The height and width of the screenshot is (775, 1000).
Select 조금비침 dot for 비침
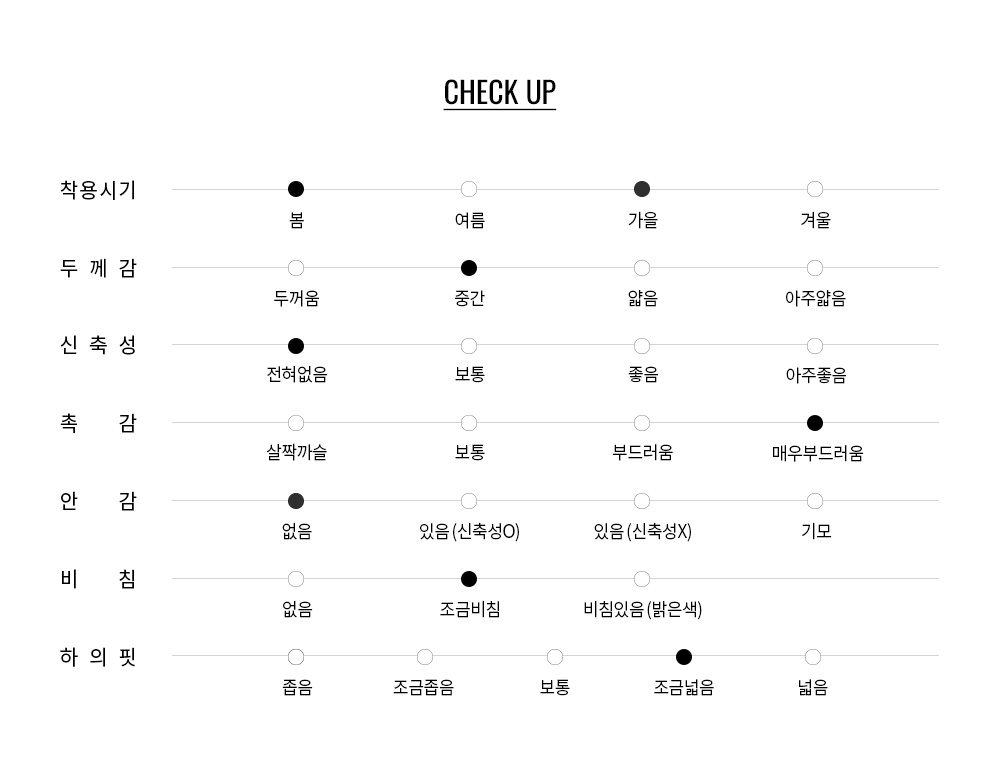click(469, 579)
